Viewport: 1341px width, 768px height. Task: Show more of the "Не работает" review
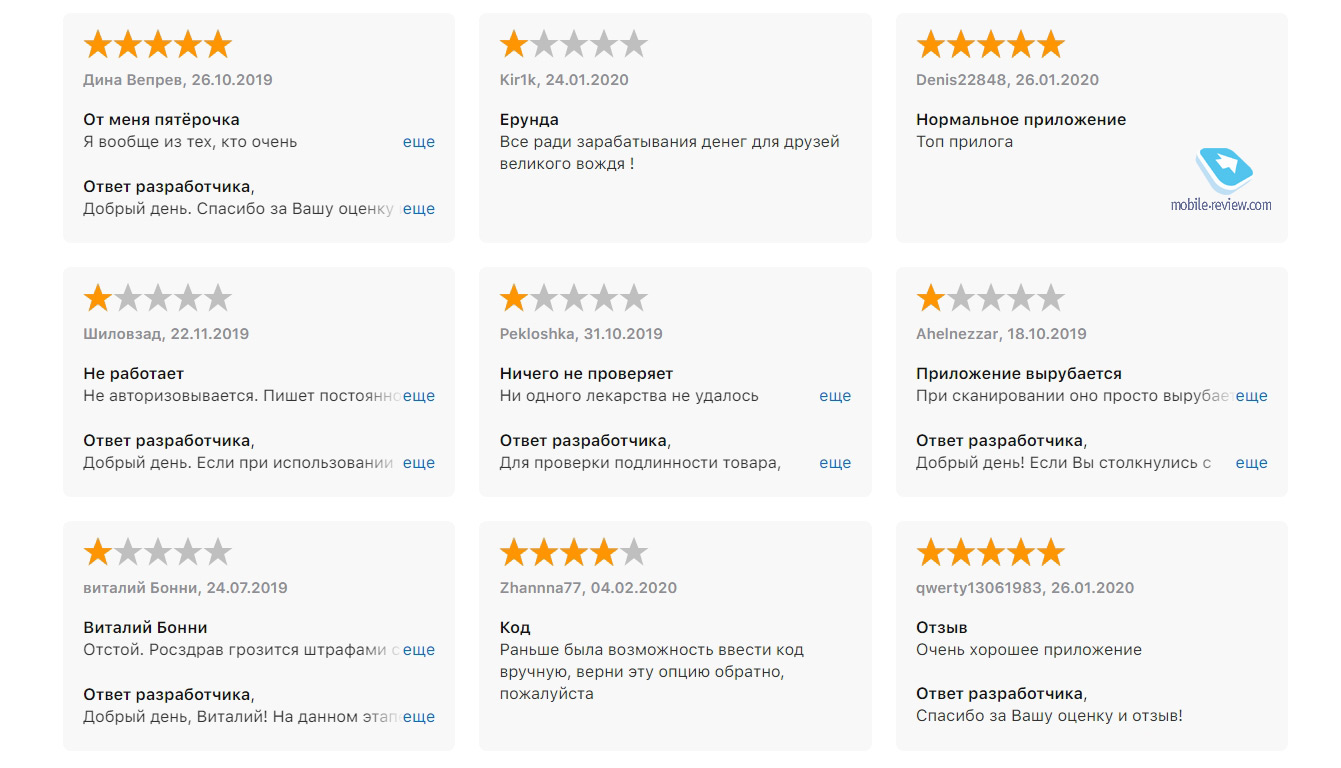click(x=419, y=396)
